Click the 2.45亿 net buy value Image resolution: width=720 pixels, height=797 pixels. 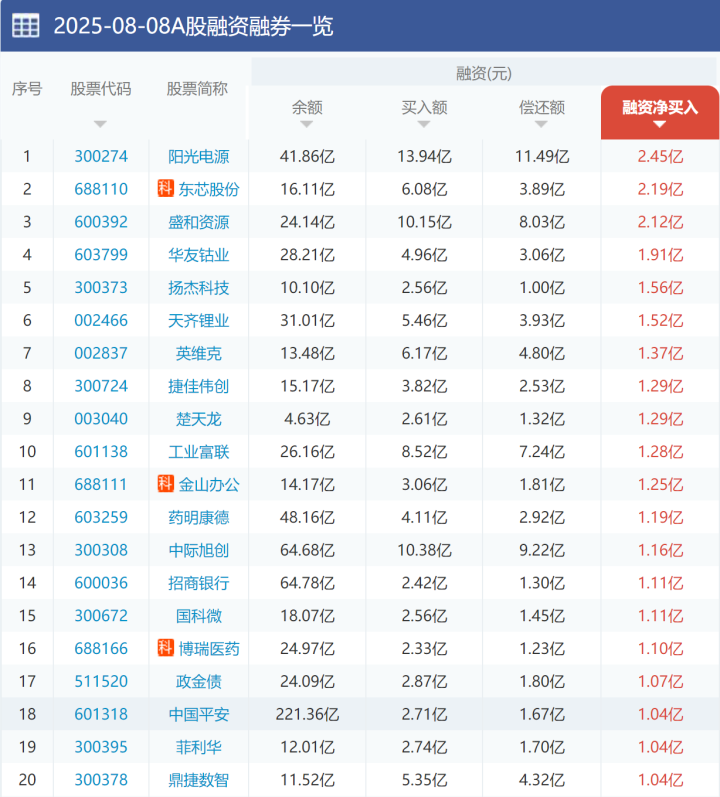coord(660,156)
